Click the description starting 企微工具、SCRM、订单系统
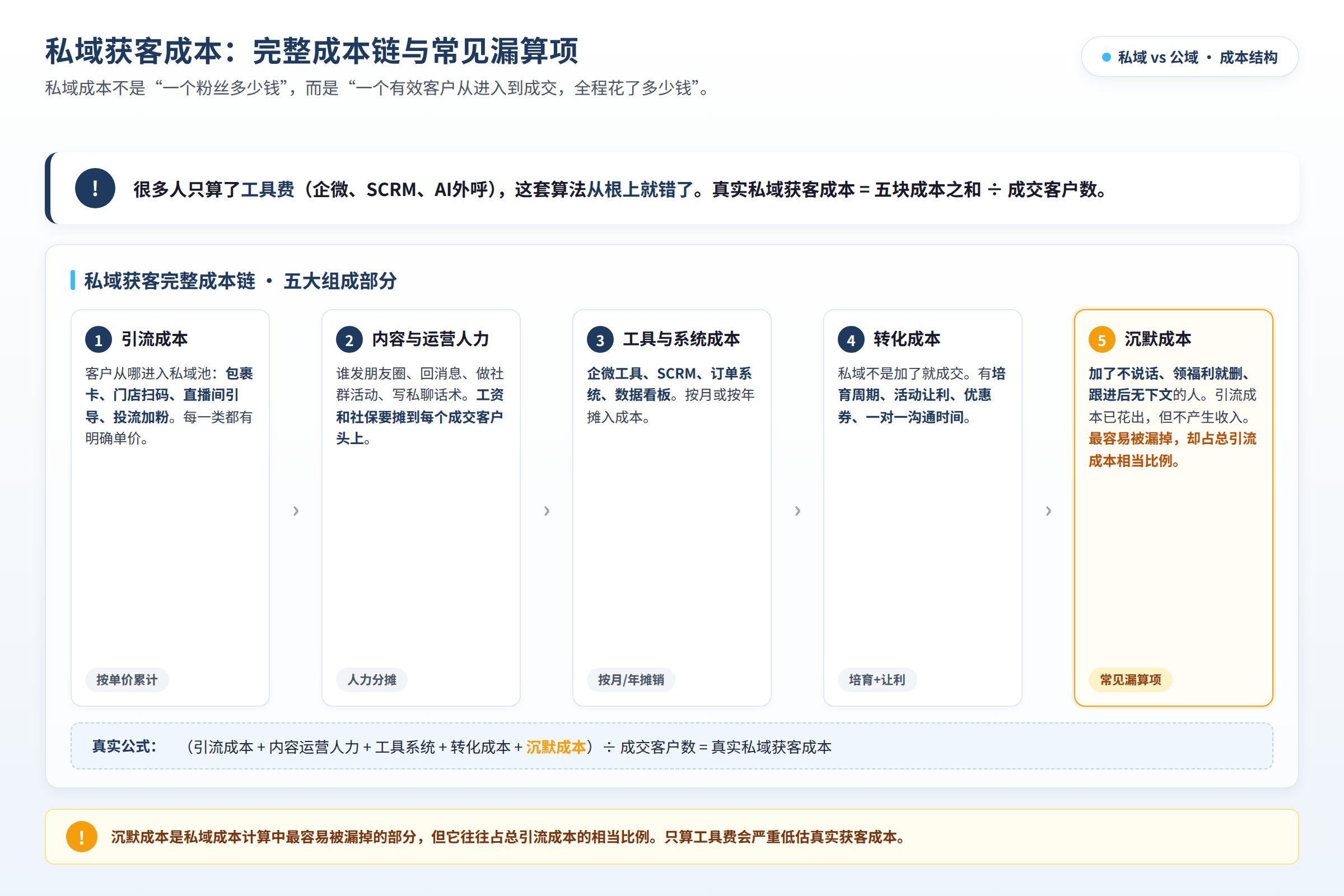 tap(671, 395)
